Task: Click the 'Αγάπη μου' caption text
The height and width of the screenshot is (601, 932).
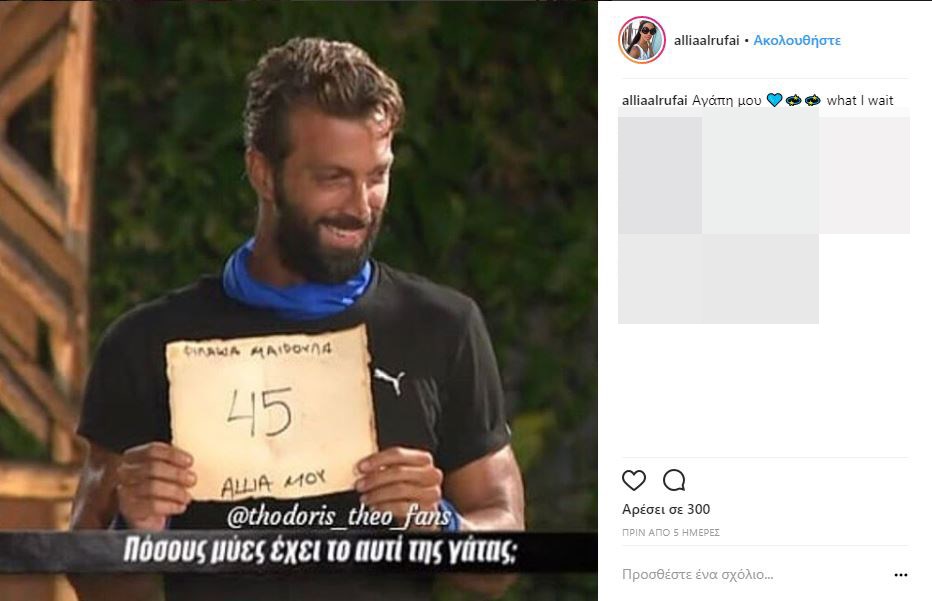Action: (726, 100)
